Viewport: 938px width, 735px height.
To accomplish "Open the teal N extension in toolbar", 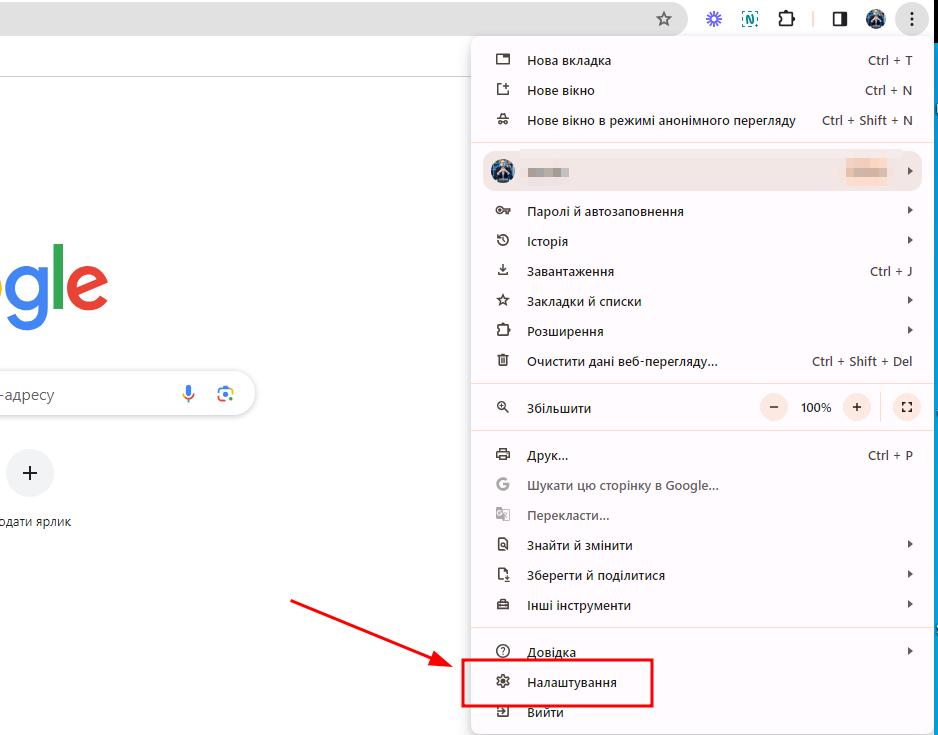I will coord(750,19).
